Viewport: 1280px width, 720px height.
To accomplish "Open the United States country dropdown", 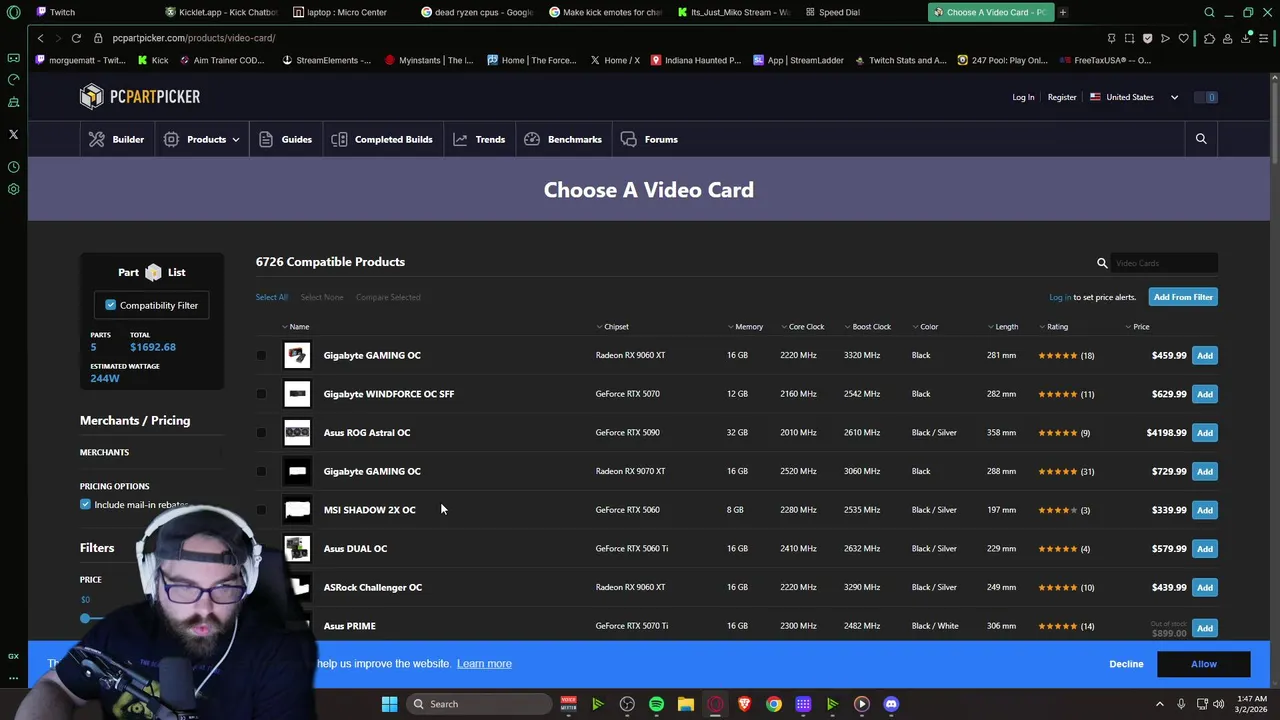I will point(1134,97).
